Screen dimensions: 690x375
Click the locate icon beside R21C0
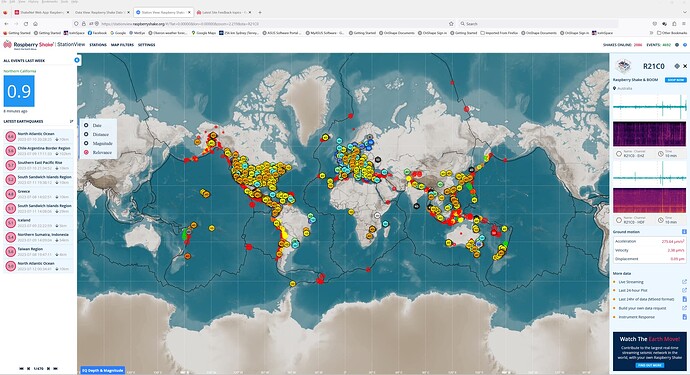point(677,66)
